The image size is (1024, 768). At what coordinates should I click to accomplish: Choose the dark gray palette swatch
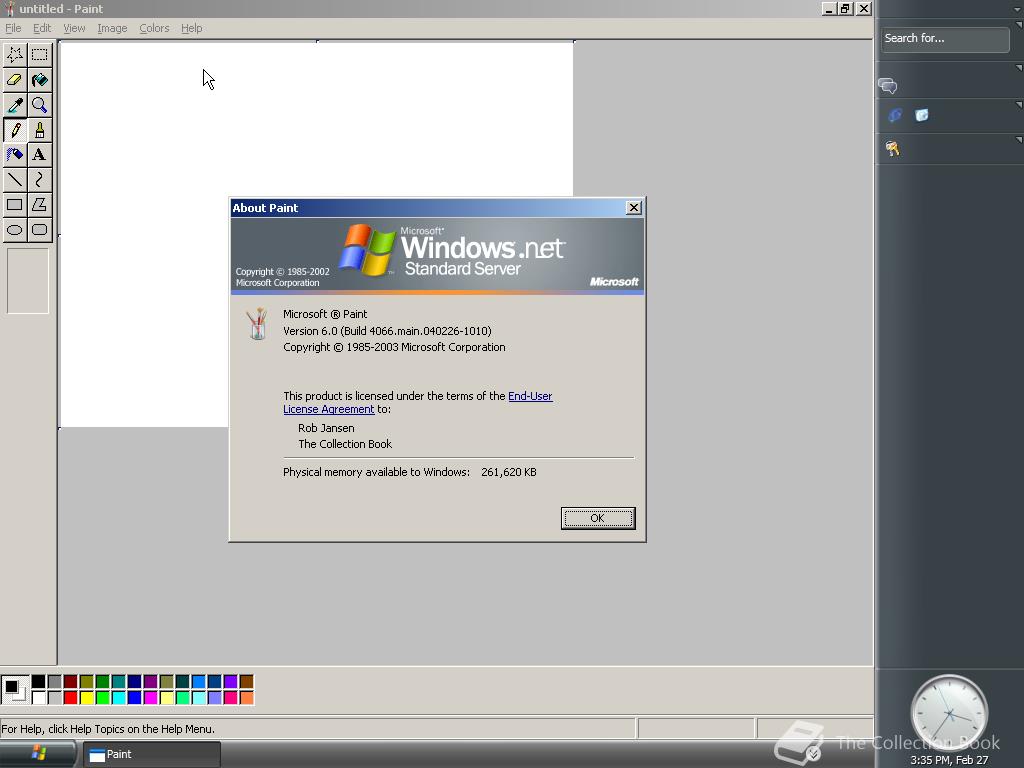55,682
